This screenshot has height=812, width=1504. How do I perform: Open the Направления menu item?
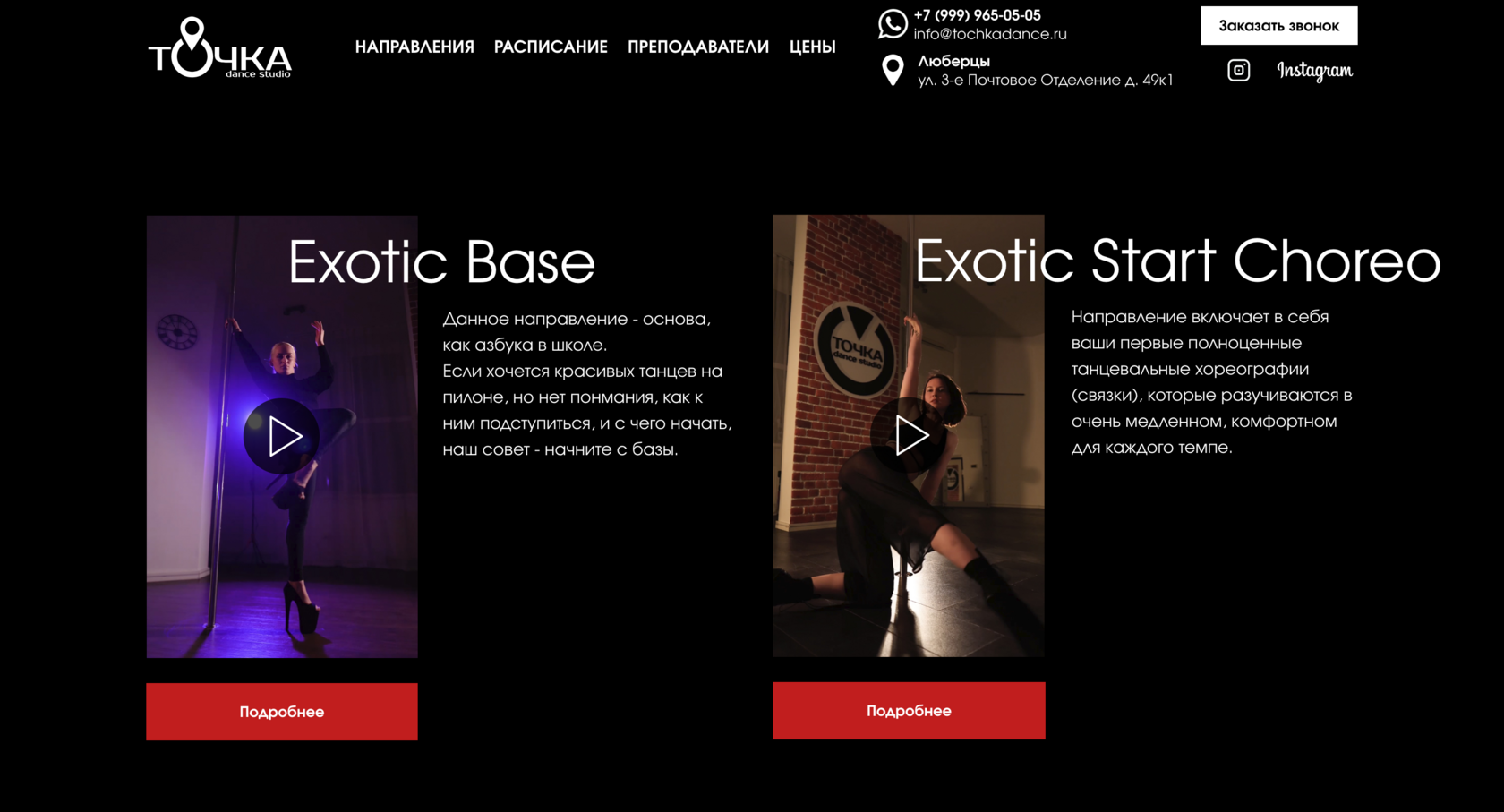(414, 47)
